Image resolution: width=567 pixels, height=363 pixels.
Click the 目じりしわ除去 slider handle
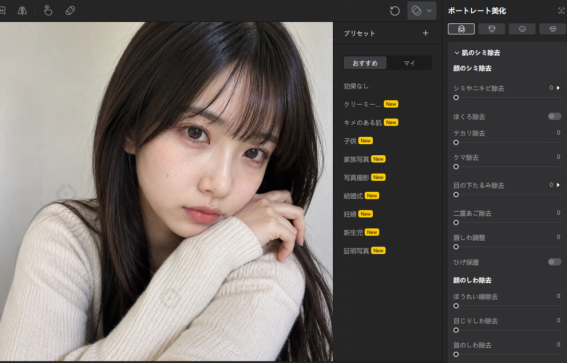coord(456,330)
